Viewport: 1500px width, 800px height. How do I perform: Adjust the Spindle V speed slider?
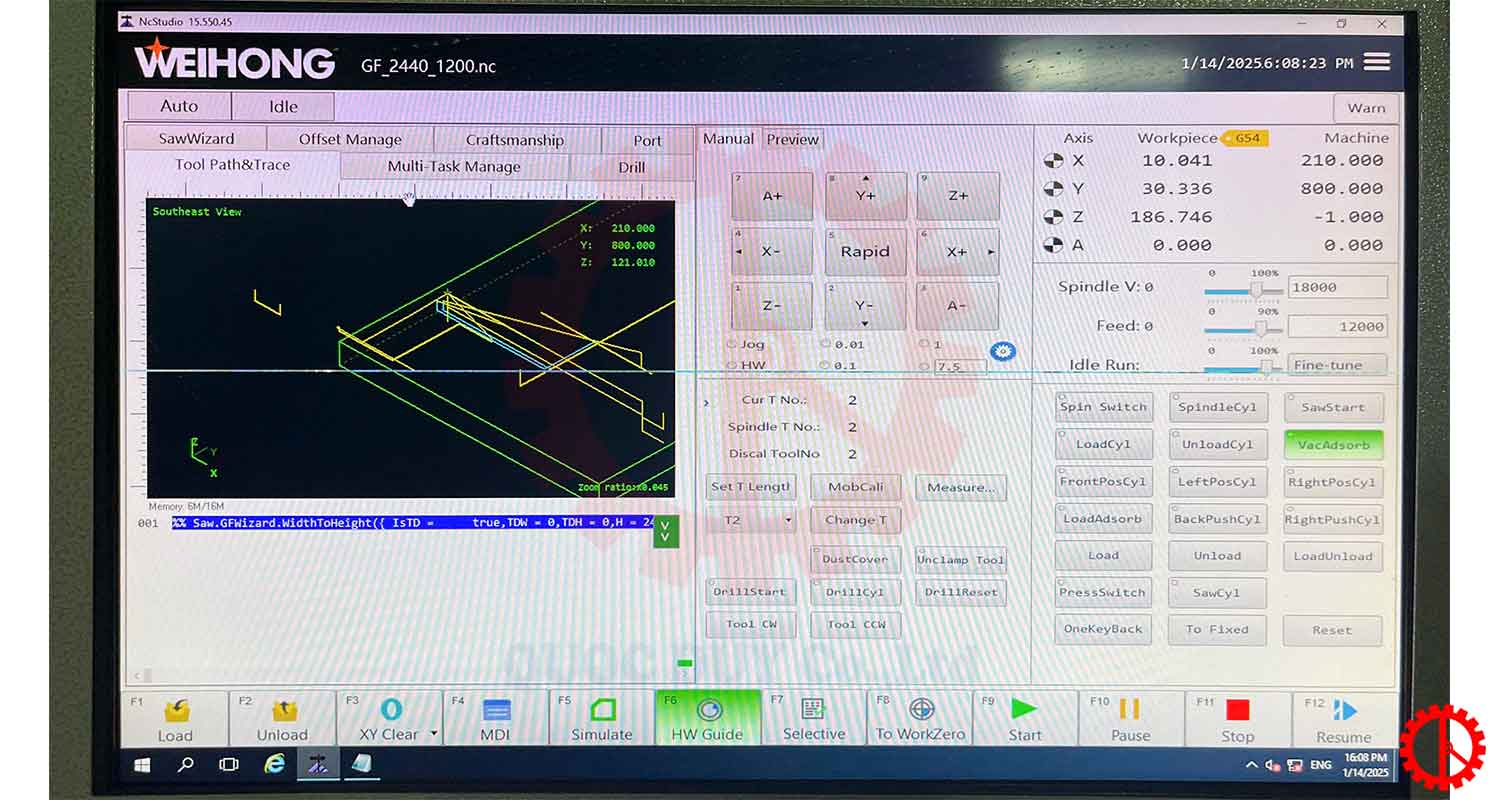[x=1255, y=289]
